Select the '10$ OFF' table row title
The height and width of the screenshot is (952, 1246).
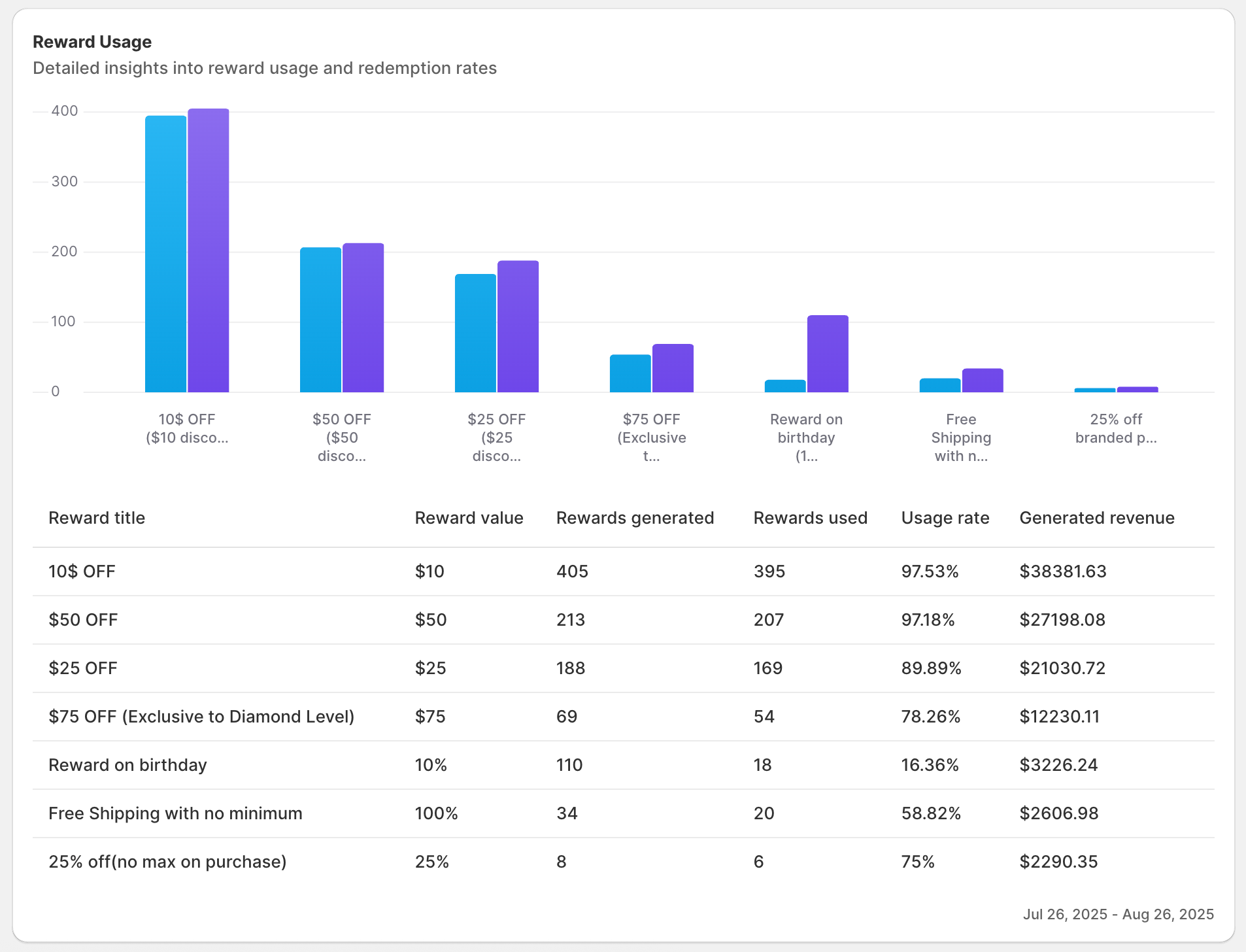pyautogui.click(x=82, y=571)
